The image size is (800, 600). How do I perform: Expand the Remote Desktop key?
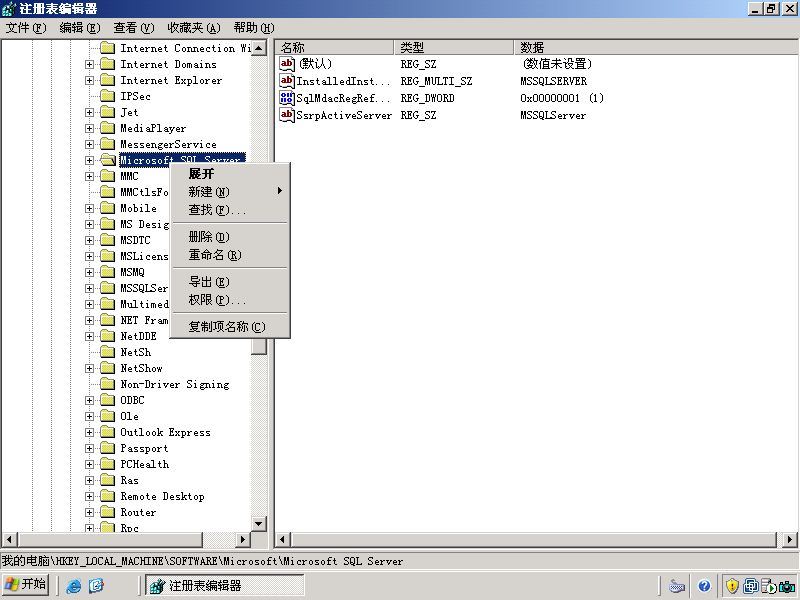89,496
